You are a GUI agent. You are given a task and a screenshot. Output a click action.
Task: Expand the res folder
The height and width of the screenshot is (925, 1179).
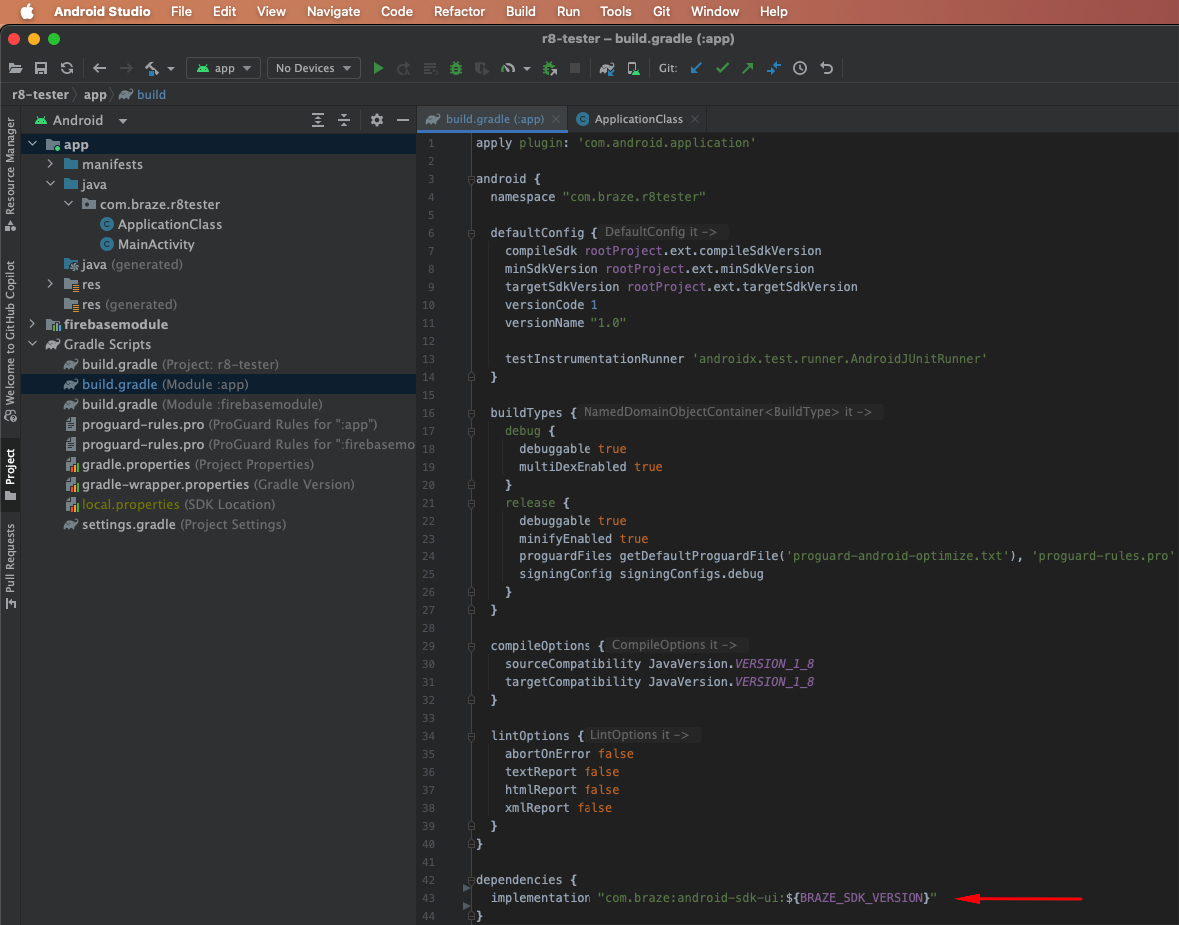(x=50, y=284)
